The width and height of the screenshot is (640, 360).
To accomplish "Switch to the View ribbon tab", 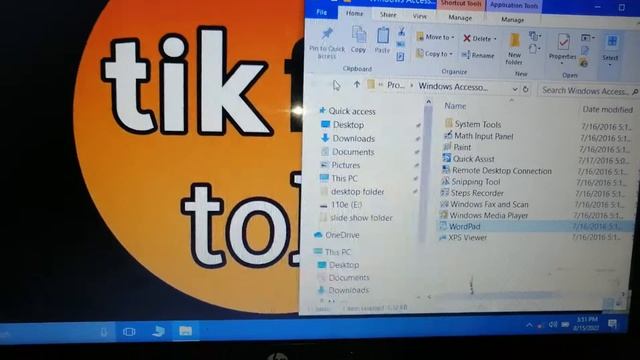I will coord(420,16).
